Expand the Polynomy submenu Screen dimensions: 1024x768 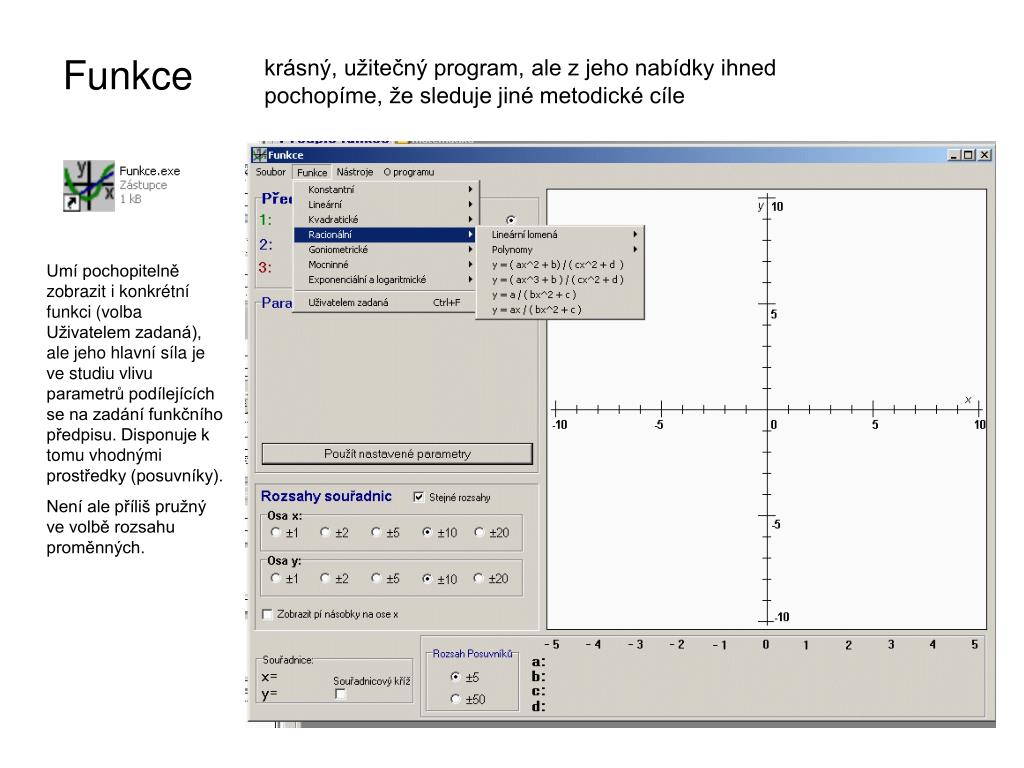(560, 249)
